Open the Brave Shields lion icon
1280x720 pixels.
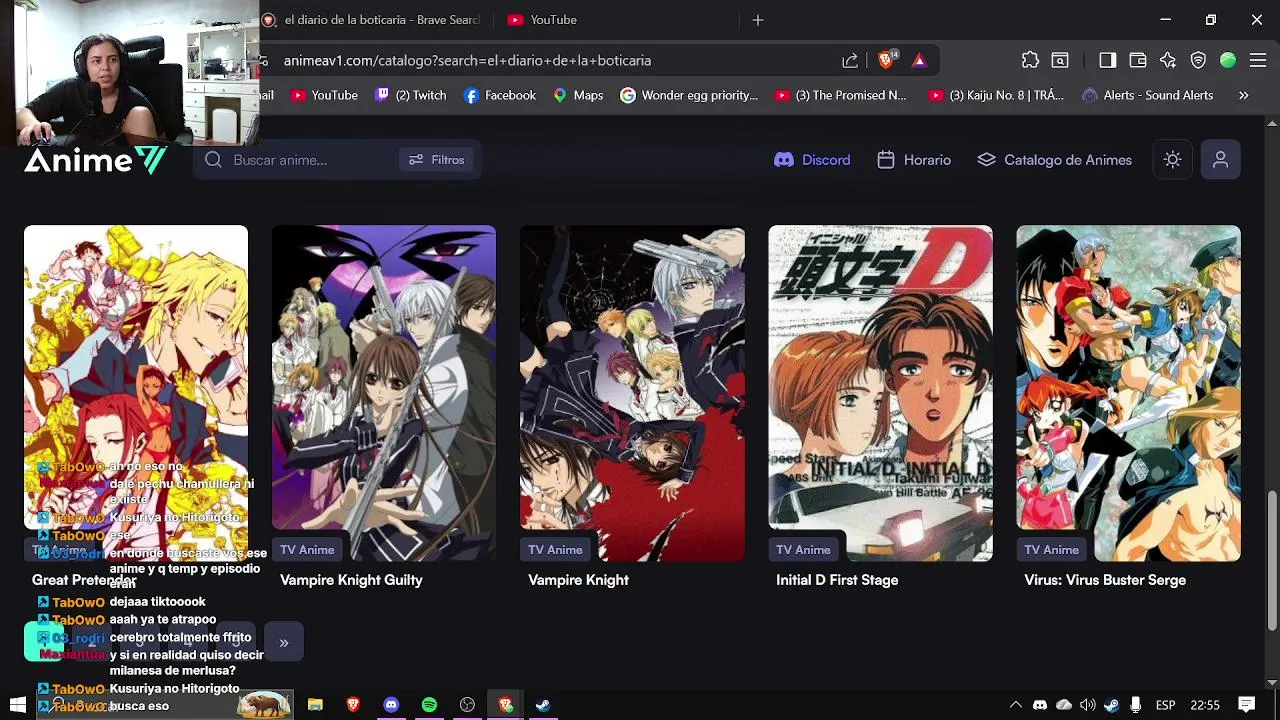886,60
